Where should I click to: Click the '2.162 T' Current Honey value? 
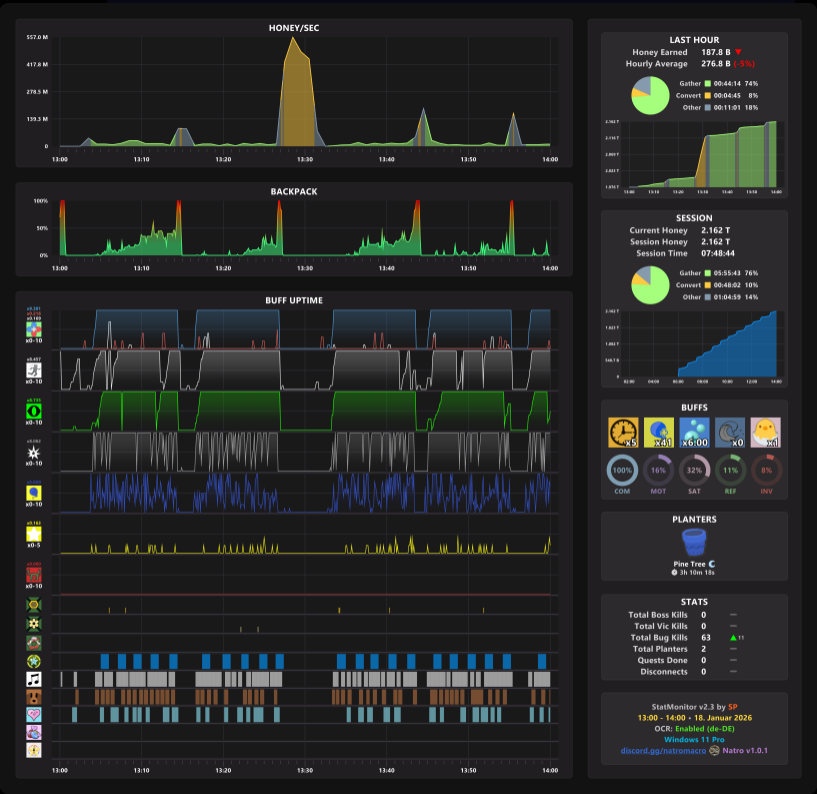(x=715, y=230)
